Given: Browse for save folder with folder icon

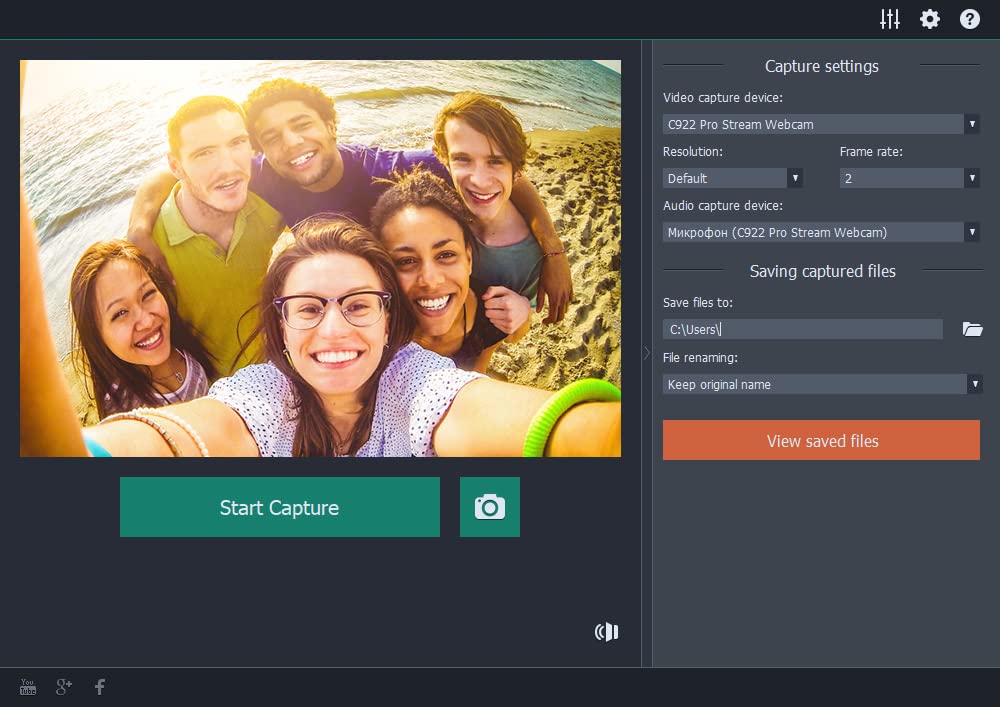Looking at the screenshot, I should pos(972,329).
